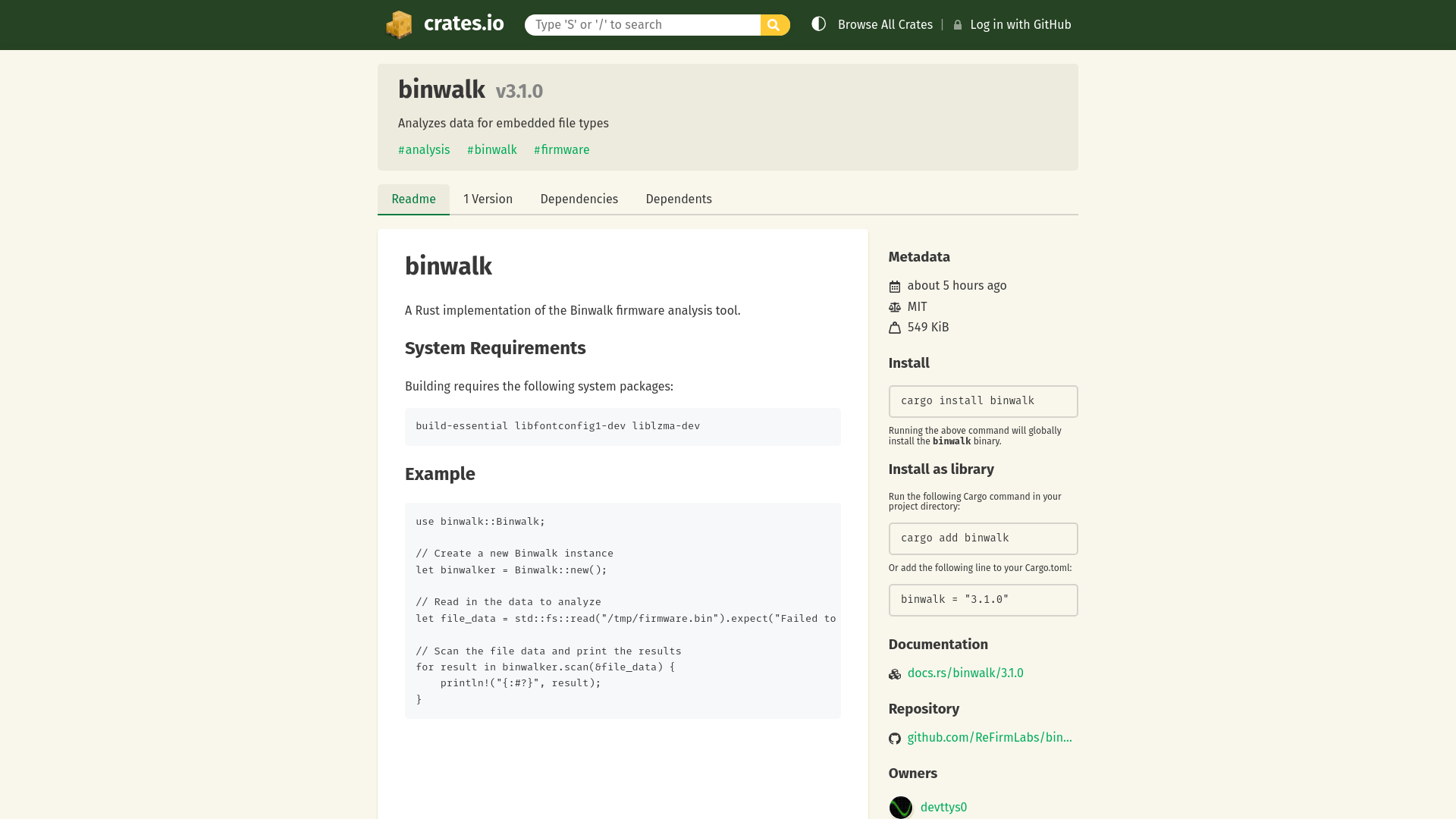The image size is (1456, 819).
Task: Switch to the 1 Version tab
Action: pos(488,199)
